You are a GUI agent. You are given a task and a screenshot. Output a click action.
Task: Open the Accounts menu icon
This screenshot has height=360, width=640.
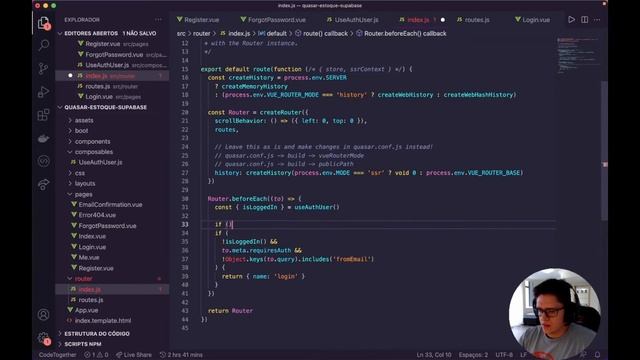click(43, 314)
